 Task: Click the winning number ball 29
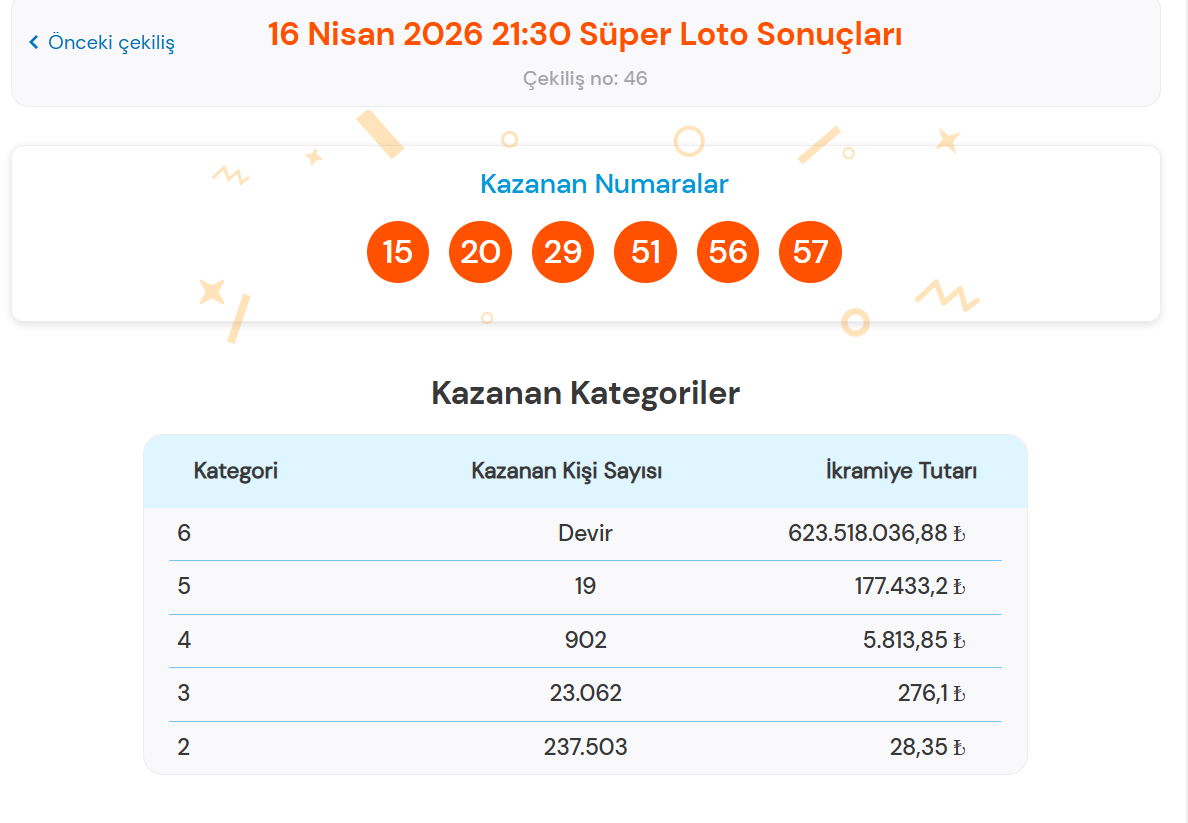click(562, 251)
